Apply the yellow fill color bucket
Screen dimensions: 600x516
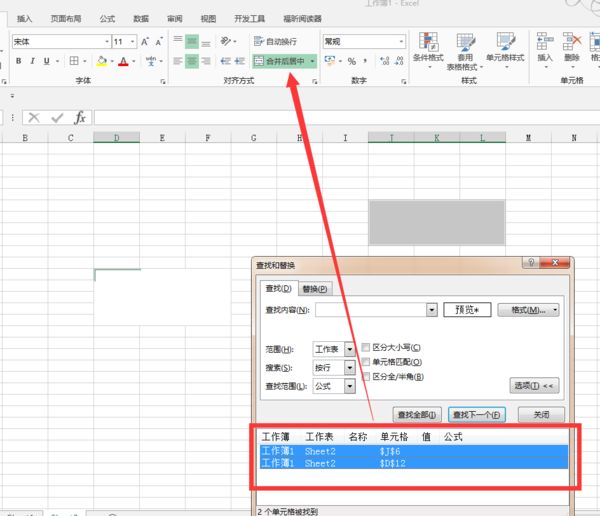(x=102, y=61)
